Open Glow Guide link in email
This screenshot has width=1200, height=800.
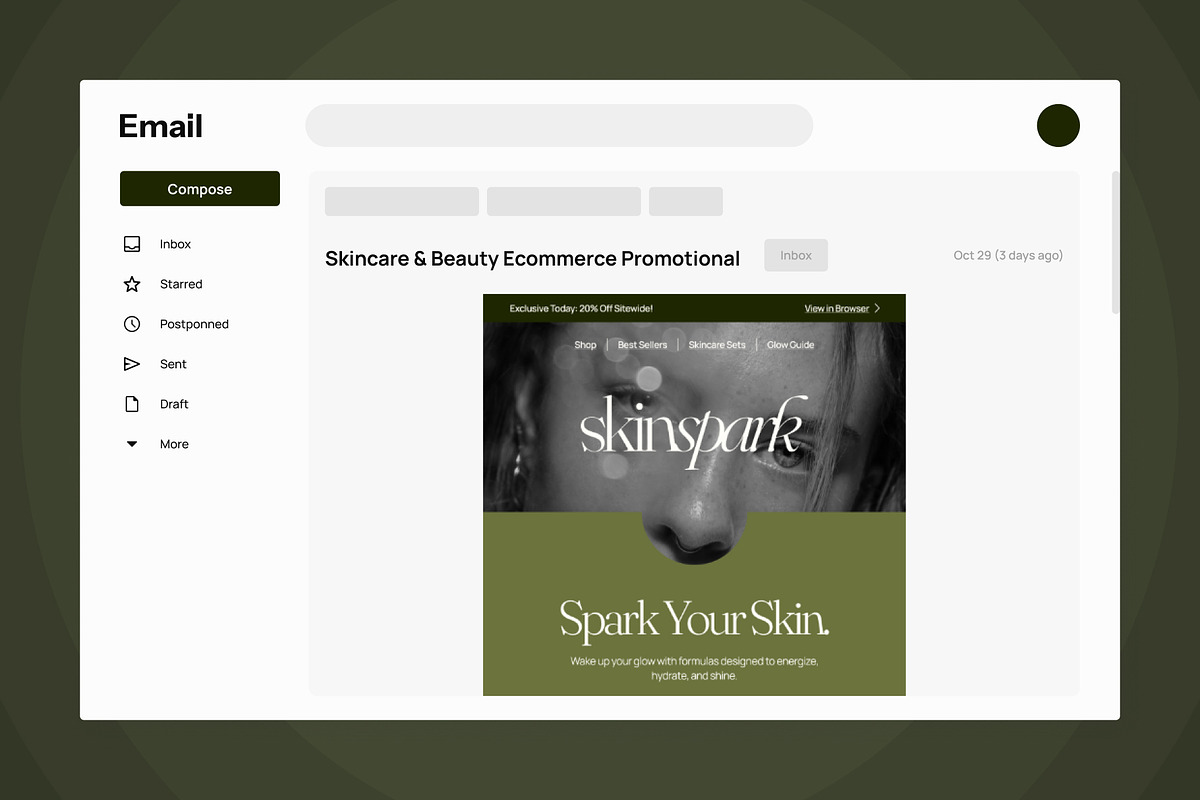(791, 345)
